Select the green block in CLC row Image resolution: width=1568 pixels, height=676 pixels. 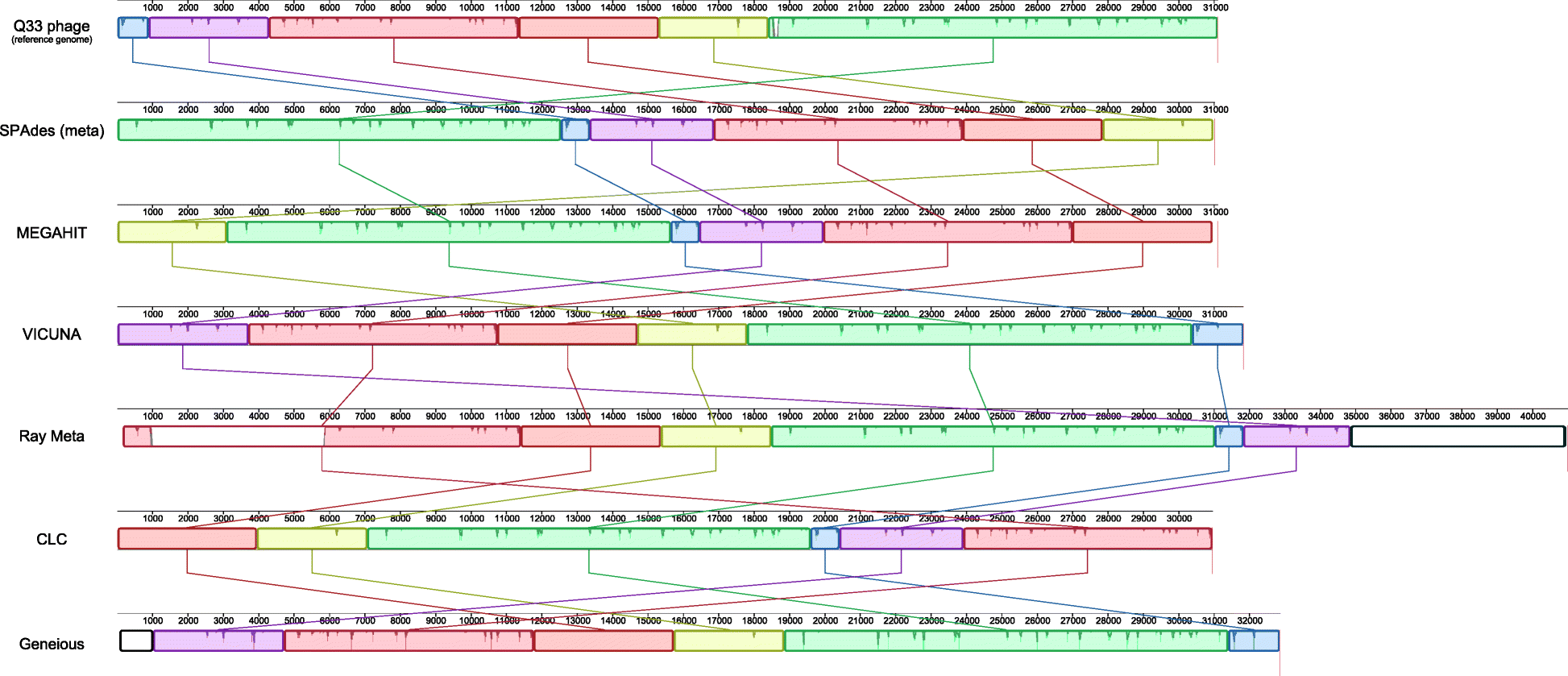[589, 539]
